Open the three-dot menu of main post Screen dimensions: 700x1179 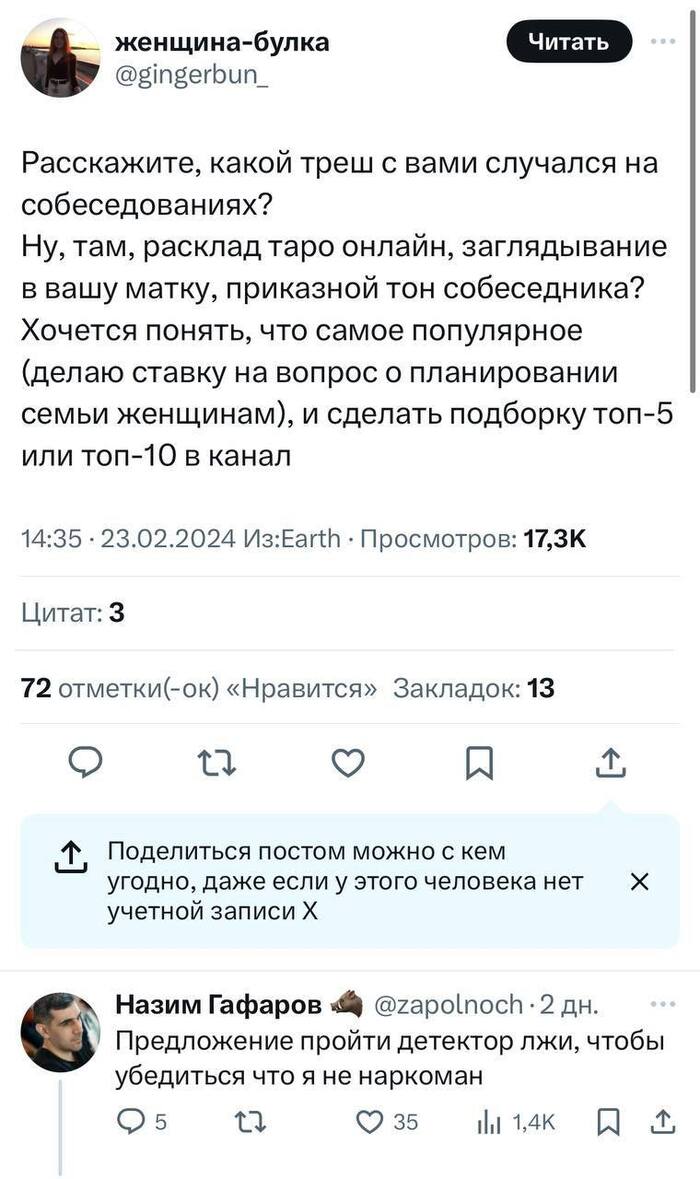tap(662, 41)
